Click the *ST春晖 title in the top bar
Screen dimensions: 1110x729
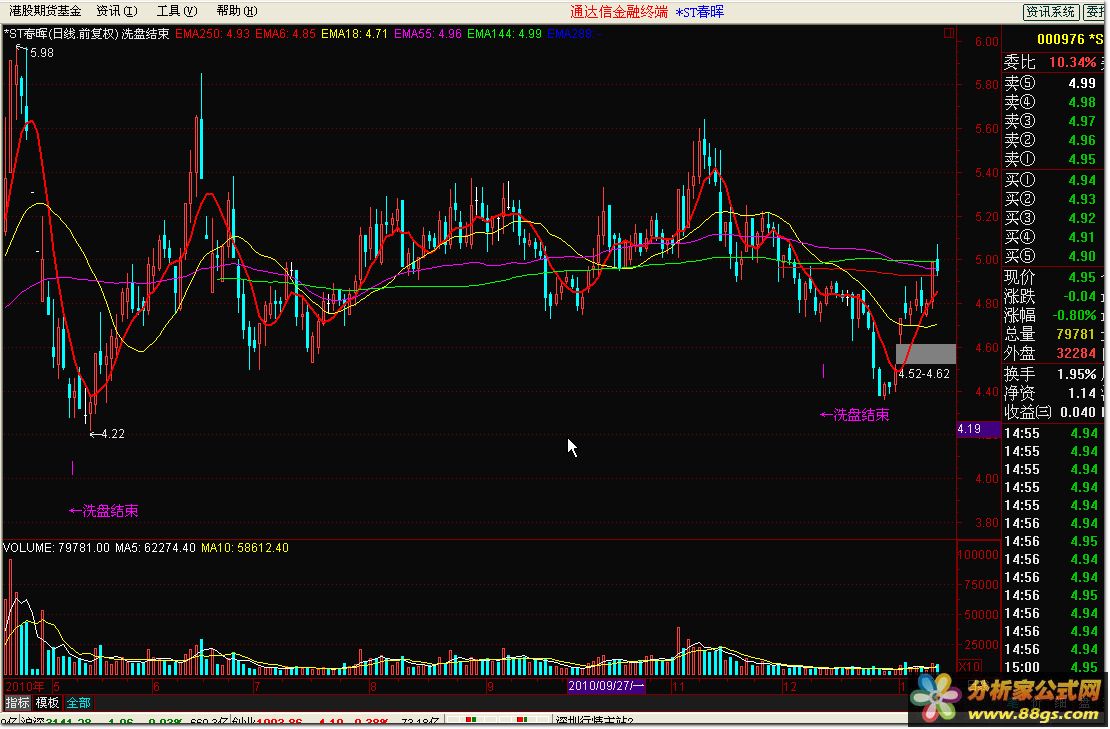(x=699, y=12)
